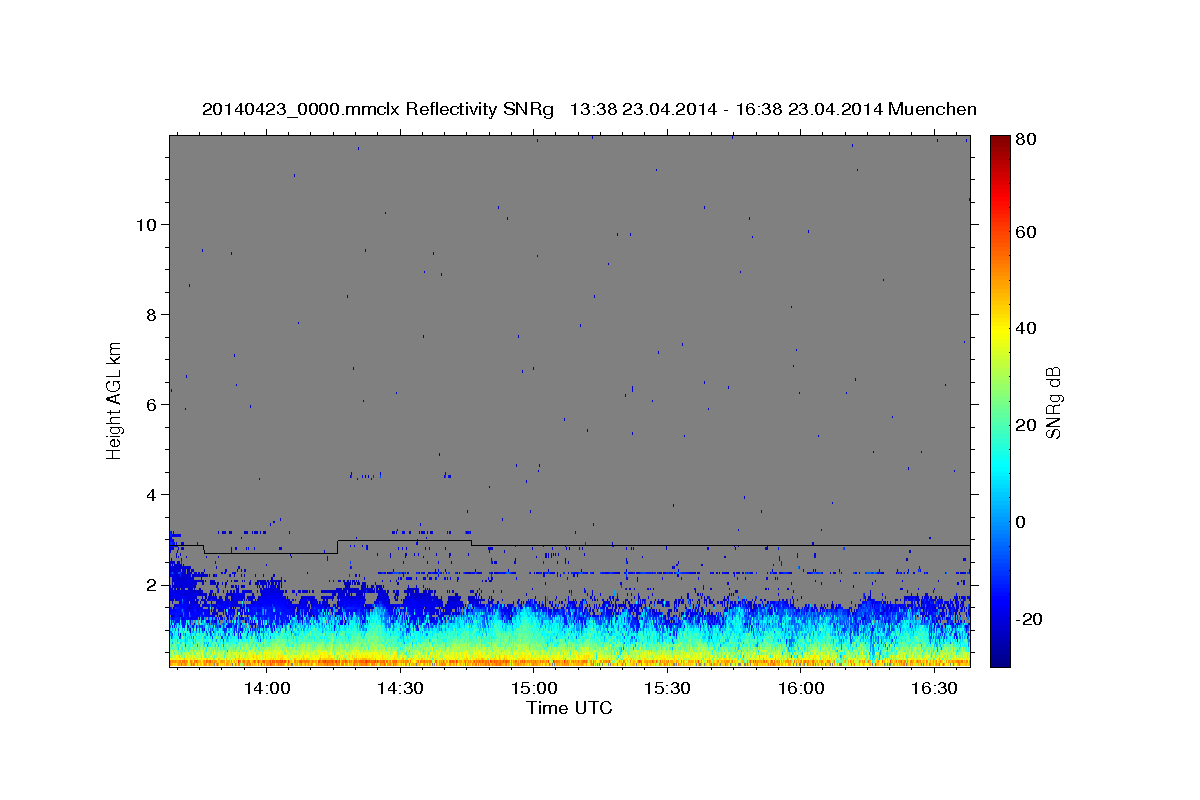Click the 'Time UTC' axis label
The height and width of the screenshot is (800, 1200).
569,708
